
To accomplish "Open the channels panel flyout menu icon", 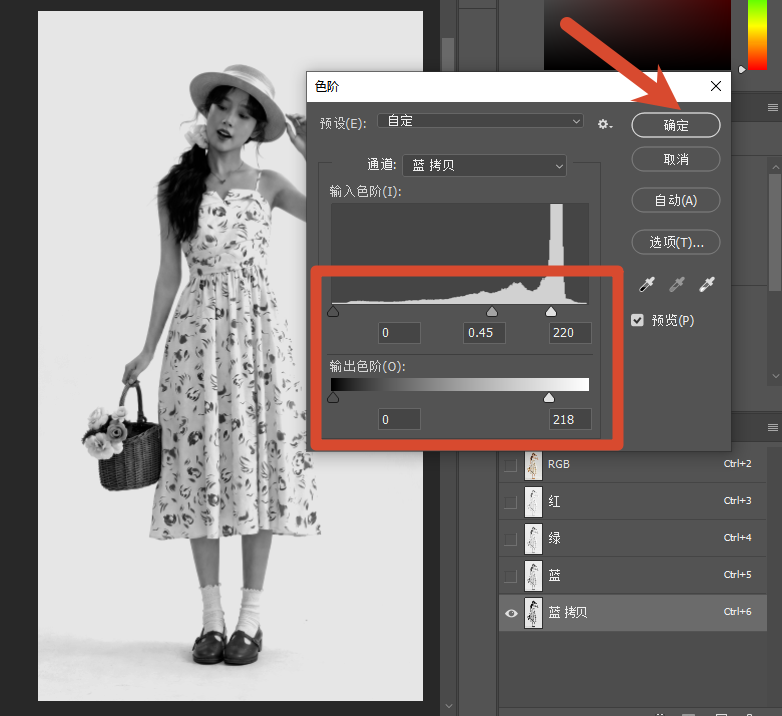I will pos(773,427).
